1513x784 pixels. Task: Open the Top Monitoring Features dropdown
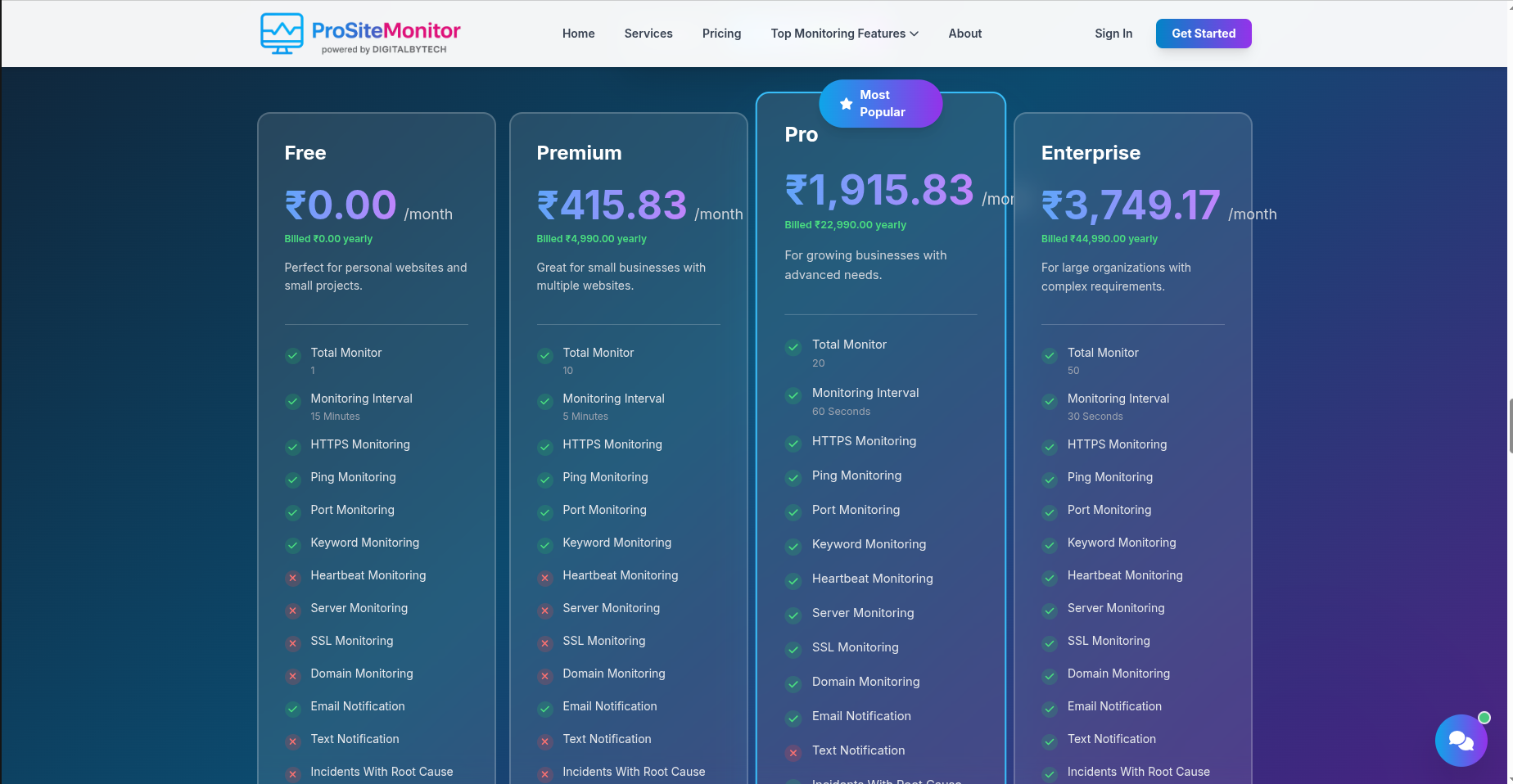pyautogui.click(x=838, y=34)
